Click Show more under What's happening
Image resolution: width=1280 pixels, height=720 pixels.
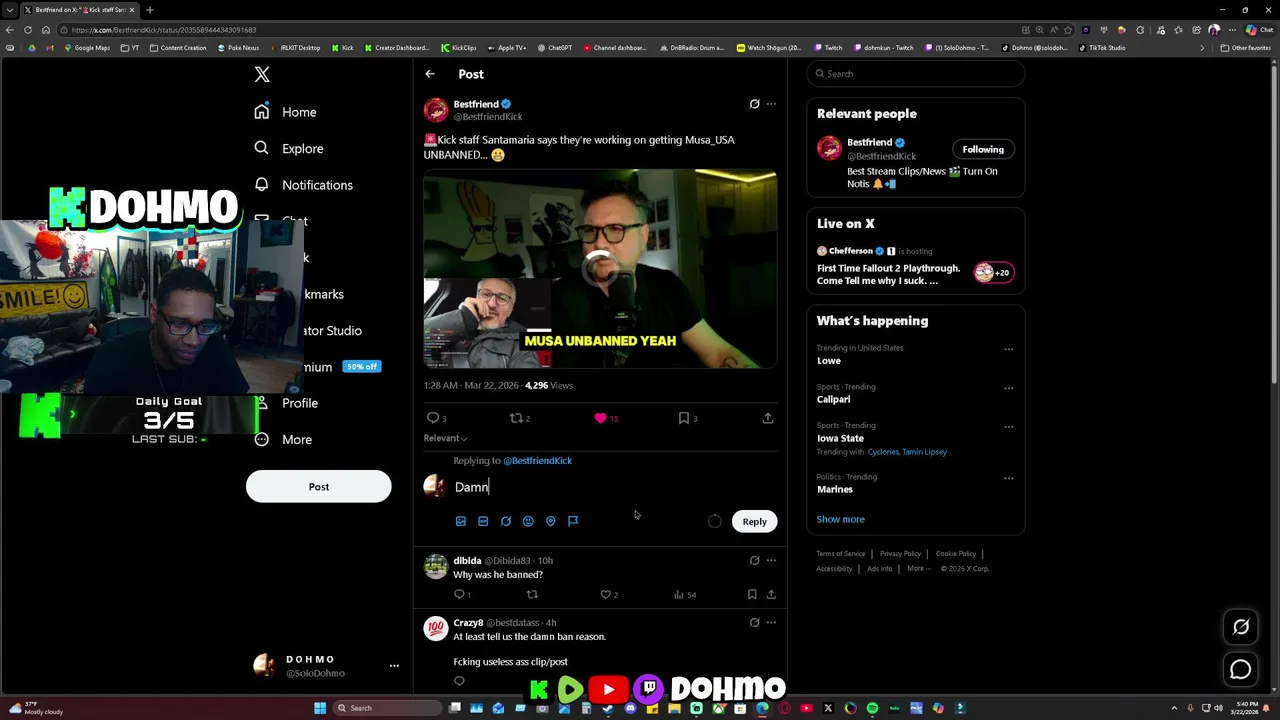840,519
